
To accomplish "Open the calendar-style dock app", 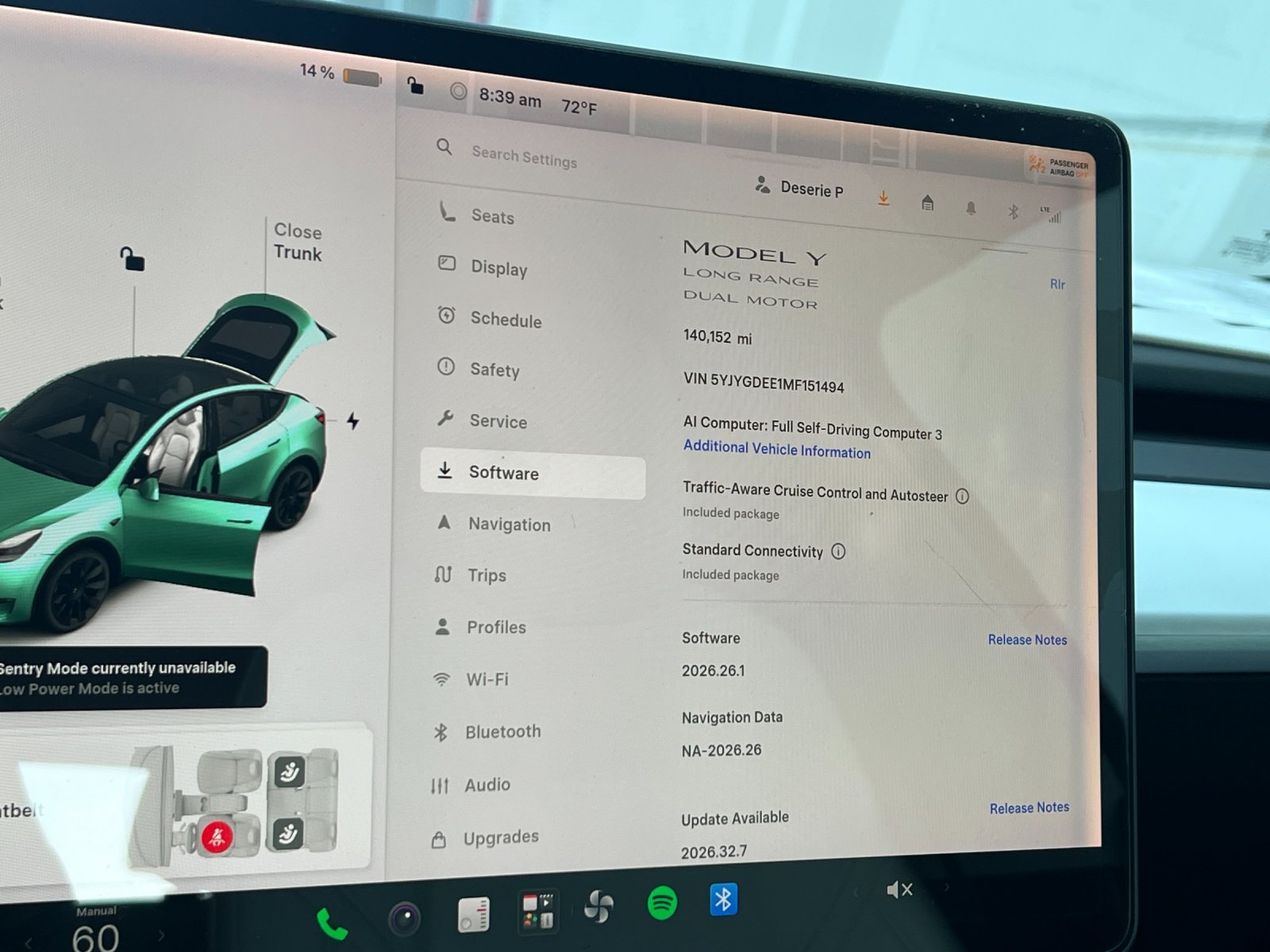I will pyautogui.click(x=474, y=915).
